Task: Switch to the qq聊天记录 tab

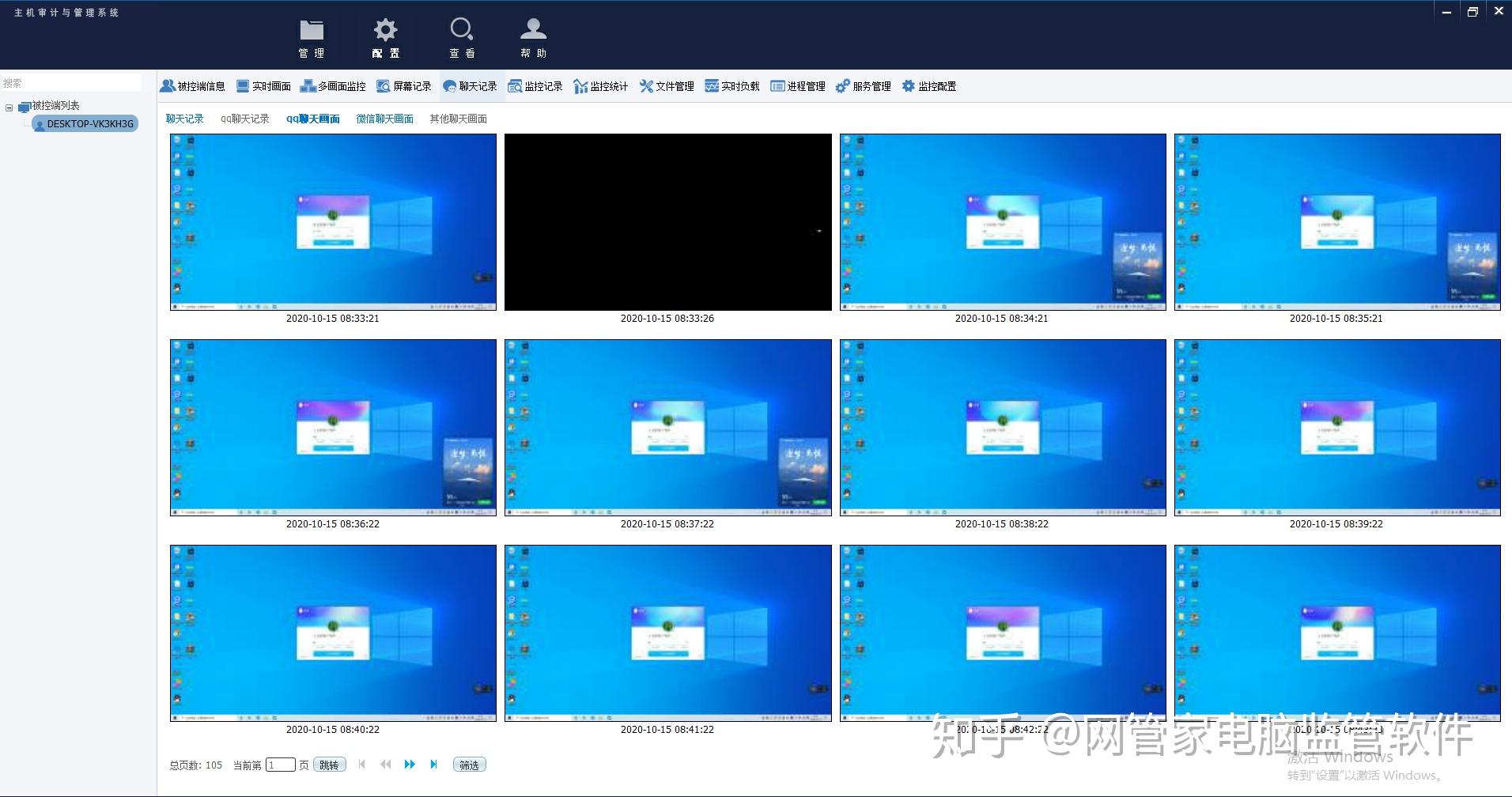Action: coord(245,119)
